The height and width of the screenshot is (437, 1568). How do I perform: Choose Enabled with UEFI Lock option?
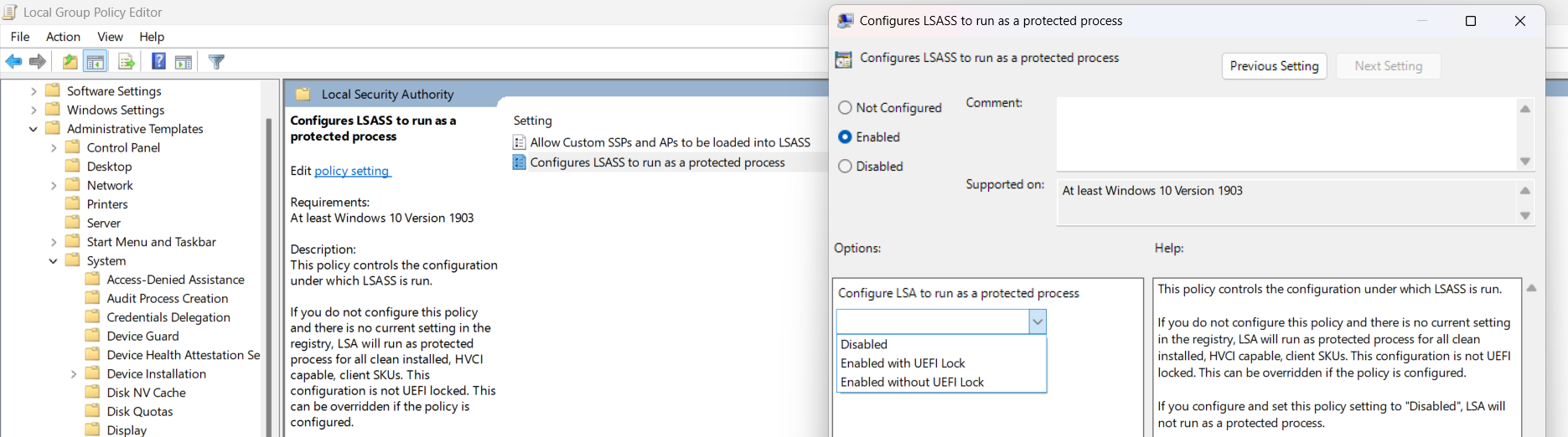[942, 362]
